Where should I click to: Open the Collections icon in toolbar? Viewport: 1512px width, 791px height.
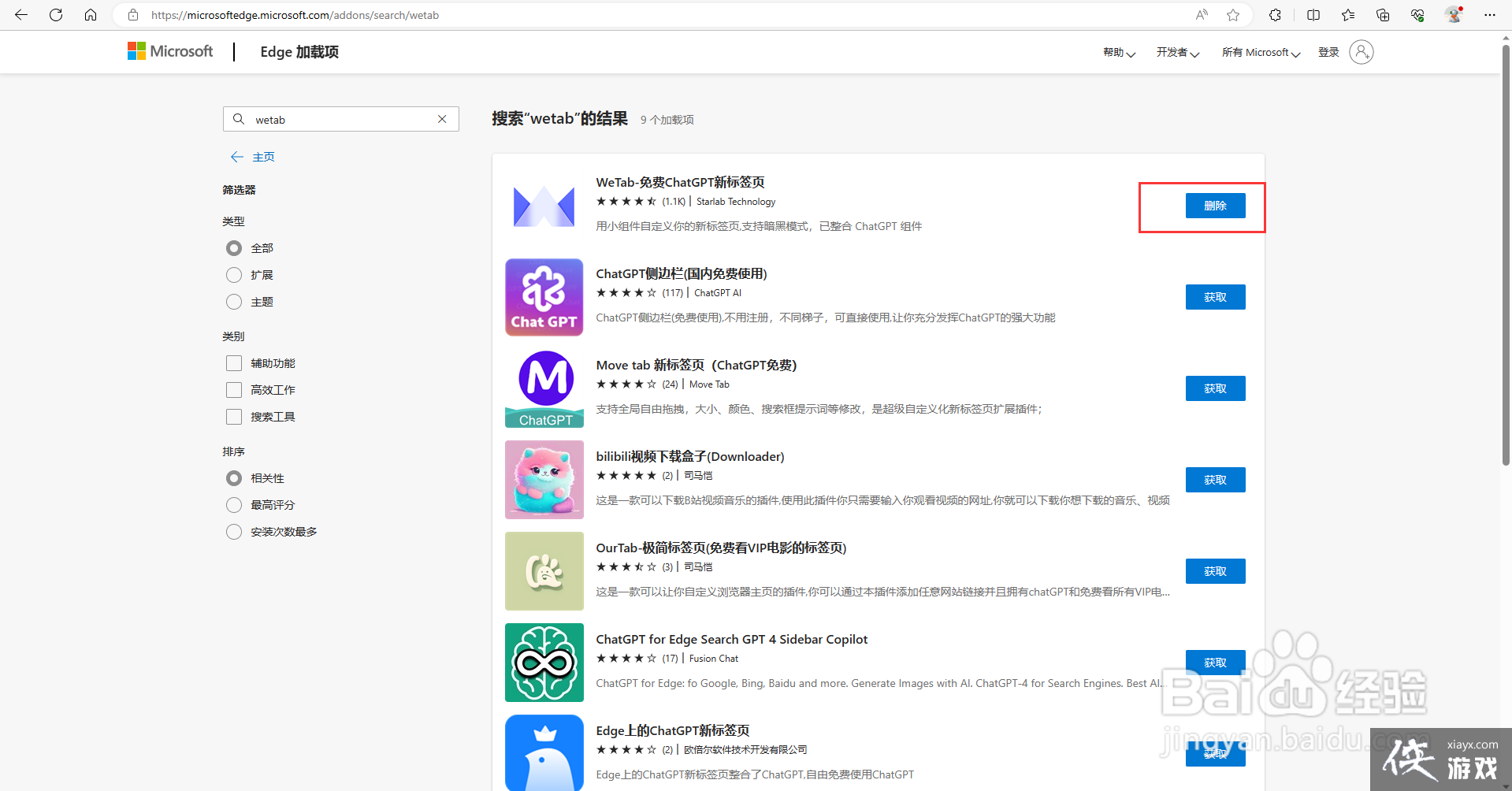pos(1383,15)
